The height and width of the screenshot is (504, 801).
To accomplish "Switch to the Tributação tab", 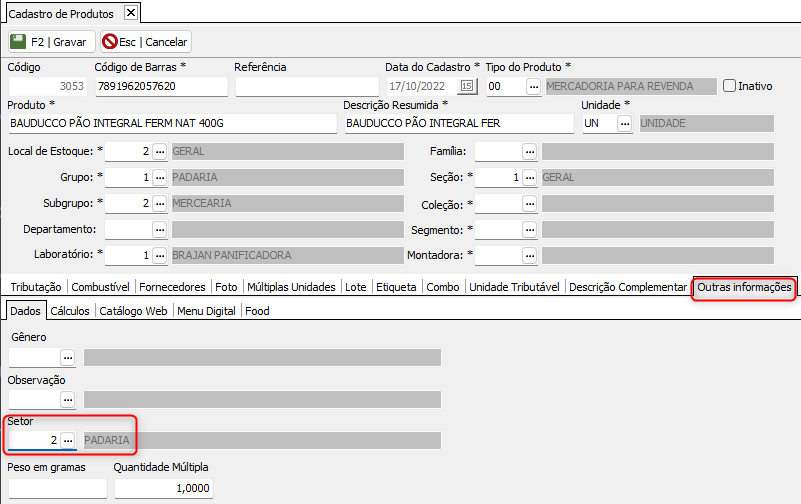I will (35, 287).
